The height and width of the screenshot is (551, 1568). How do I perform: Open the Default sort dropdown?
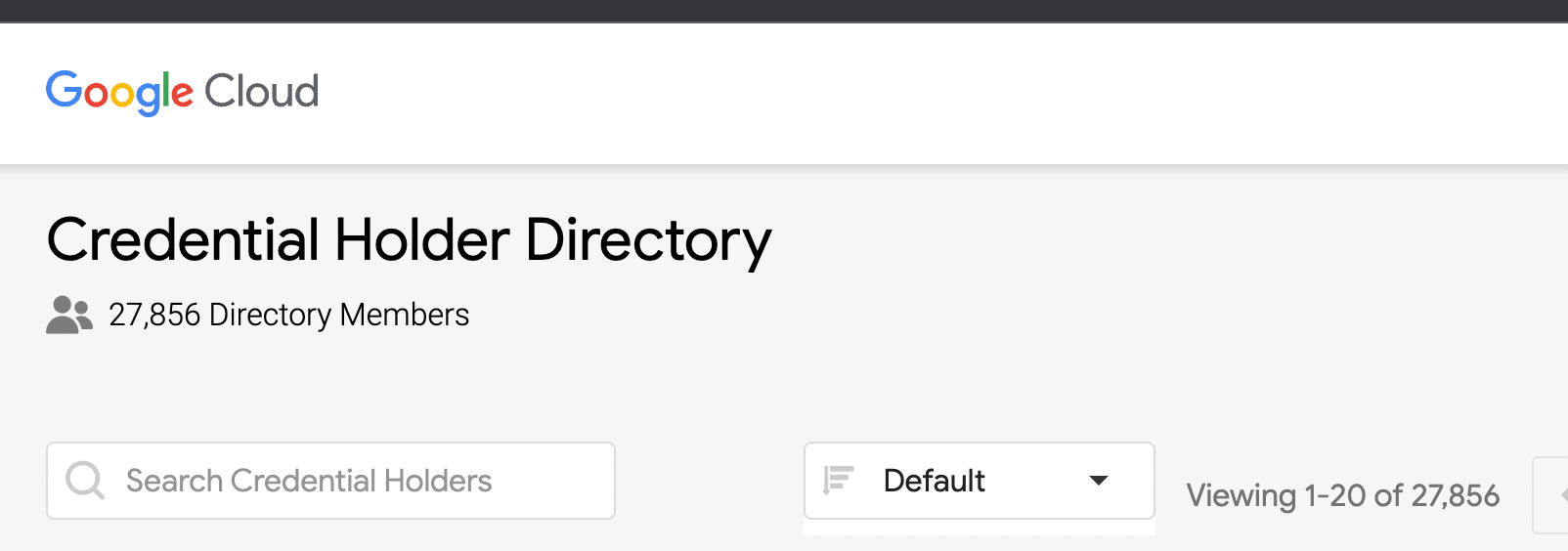coord(980,481)
